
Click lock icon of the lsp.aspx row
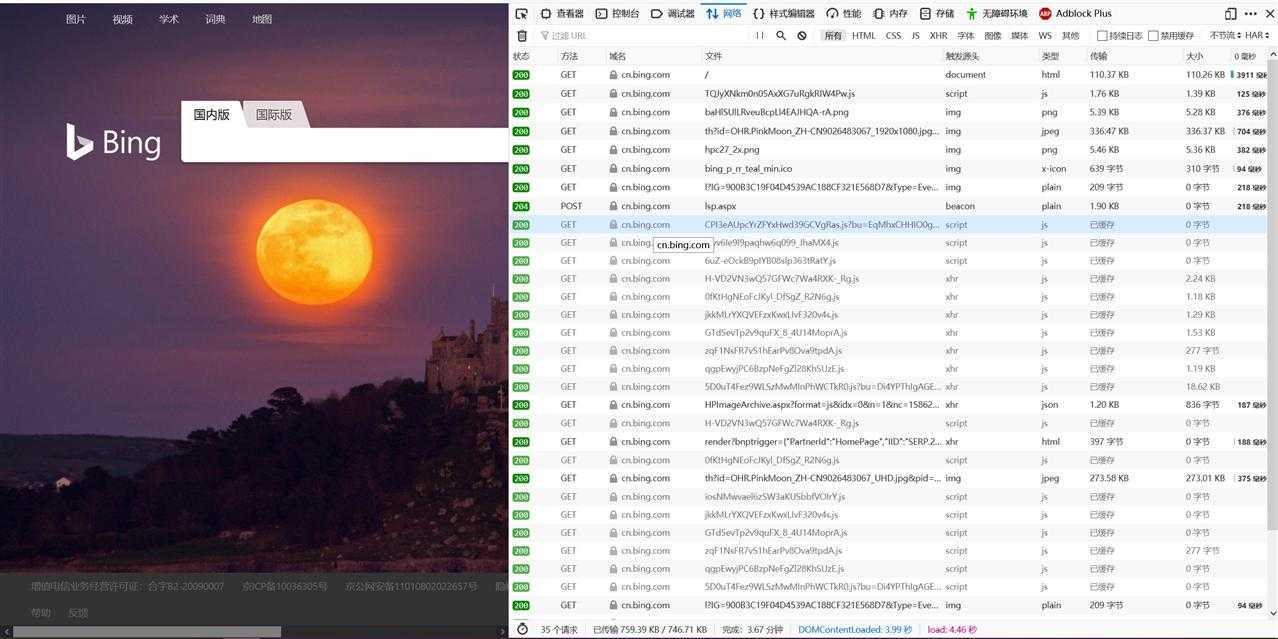click(613, 206)
